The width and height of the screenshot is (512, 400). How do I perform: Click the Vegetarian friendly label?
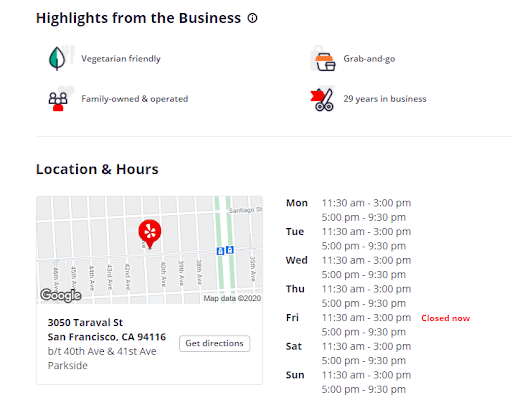121,59
